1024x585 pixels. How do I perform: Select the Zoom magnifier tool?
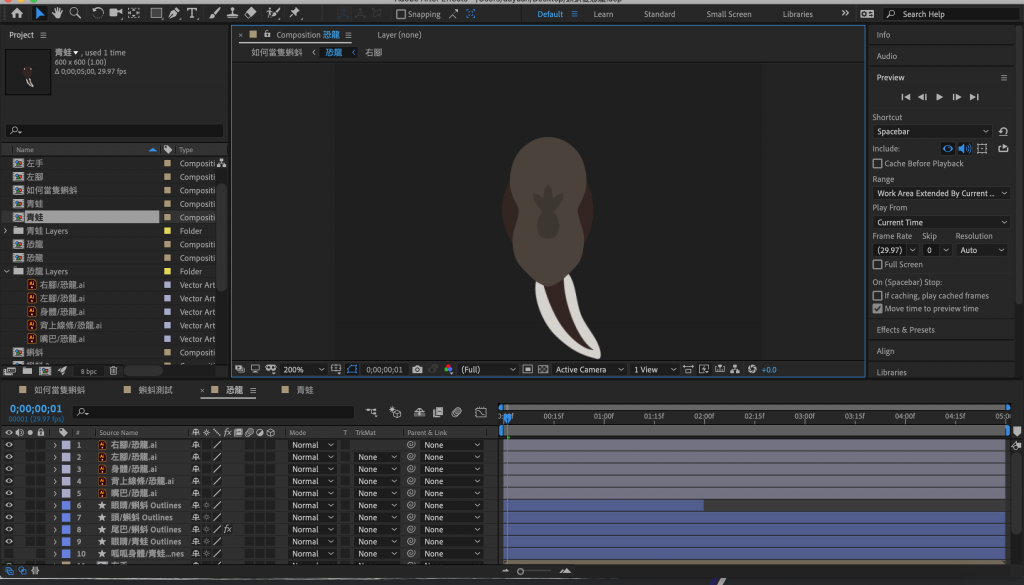click(76, 14)
